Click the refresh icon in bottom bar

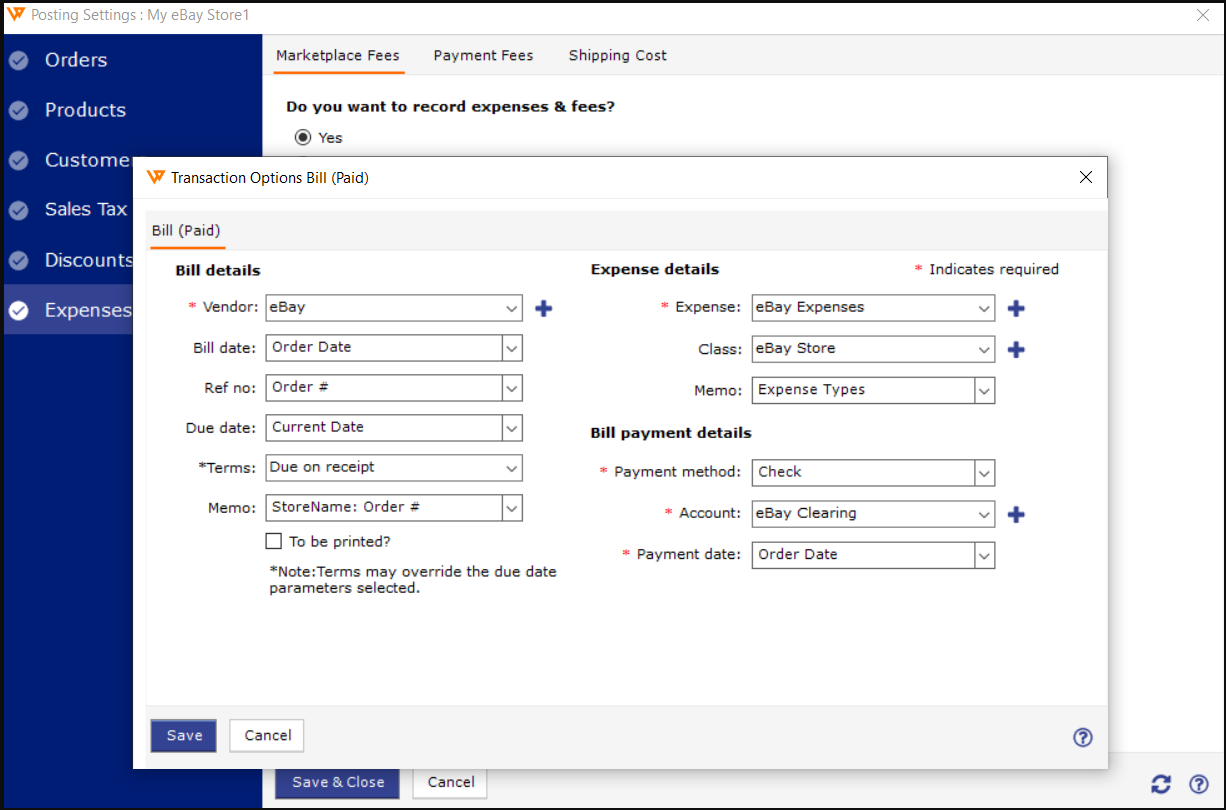point(1161,784)
